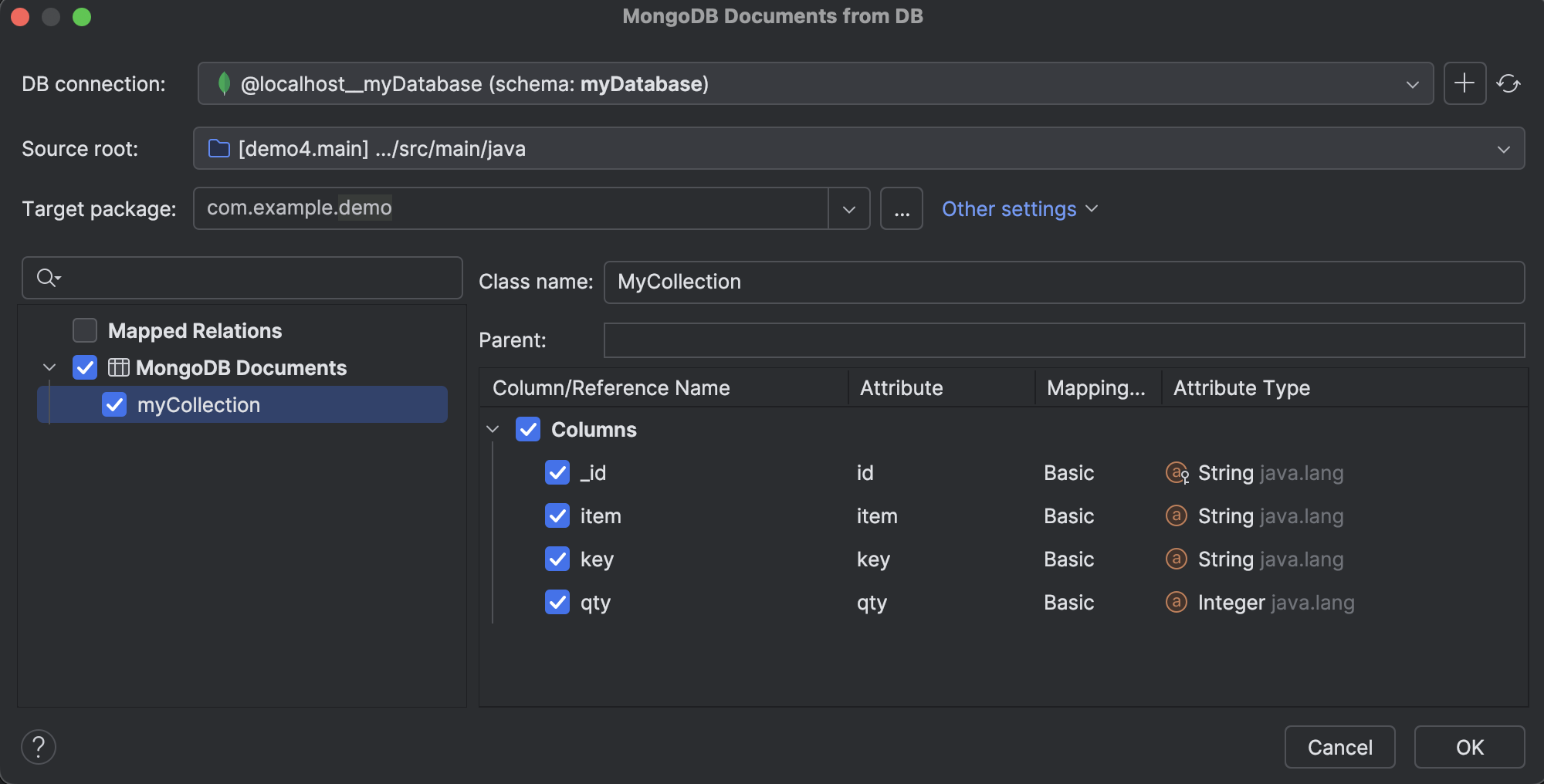Click the MongoDB leaf icon in DB connection
Image resolution: width=1544 pixels, height=784 pixels.
[x=225, y=83]
